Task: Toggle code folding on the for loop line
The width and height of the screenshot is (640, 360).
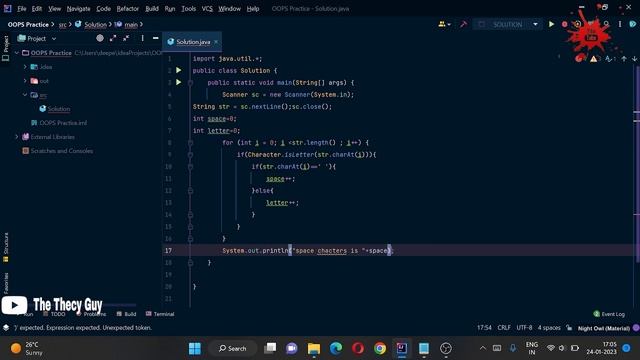Action: click(x=190, y=142)
